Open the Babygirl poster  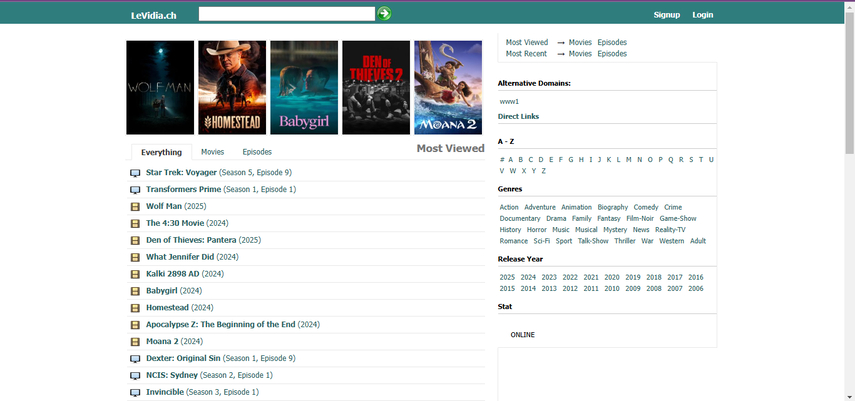[x=304, y=87]
